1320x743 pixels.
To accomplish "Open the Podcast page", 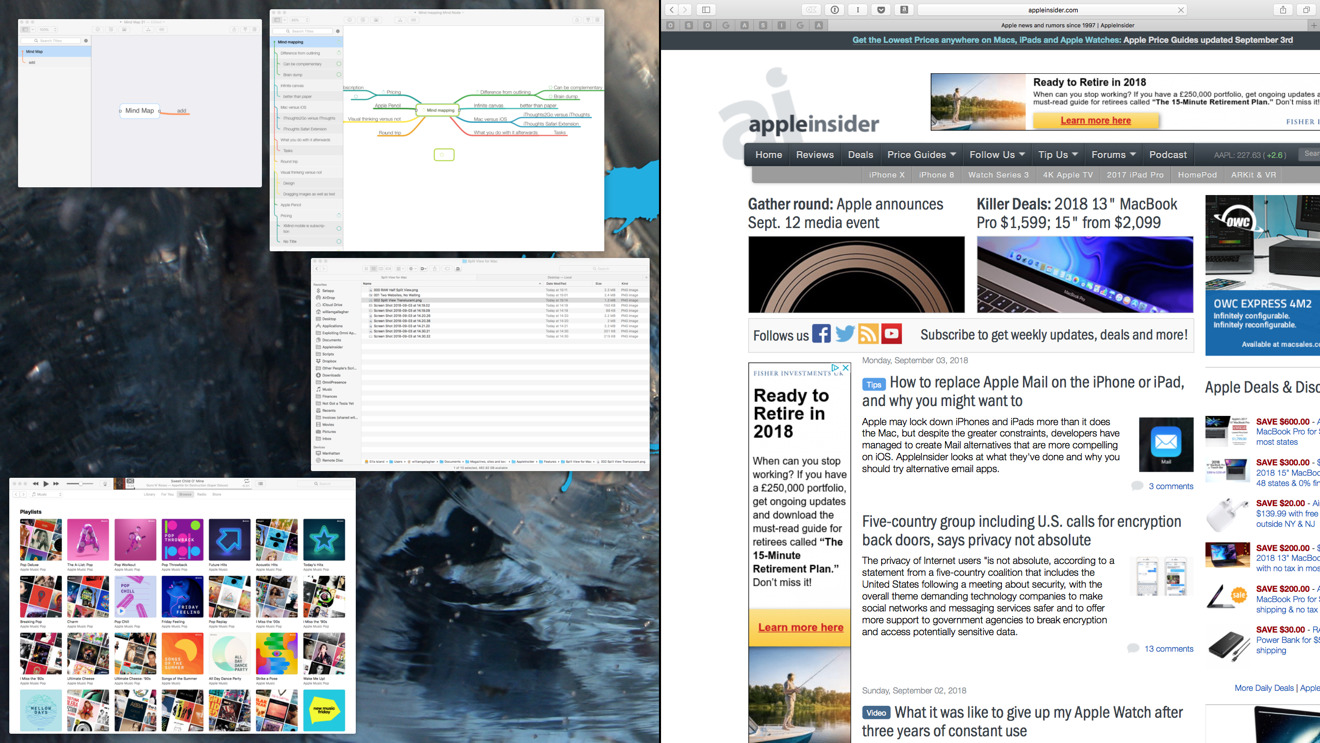I will click(x=1167, y=155).
